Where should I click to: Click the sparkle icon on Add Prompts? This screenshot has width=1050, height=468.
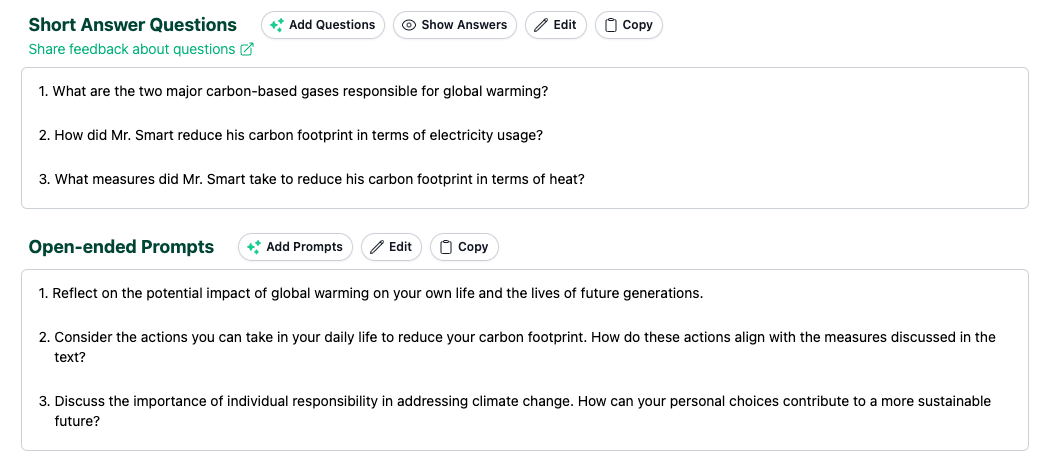[253, 247]
